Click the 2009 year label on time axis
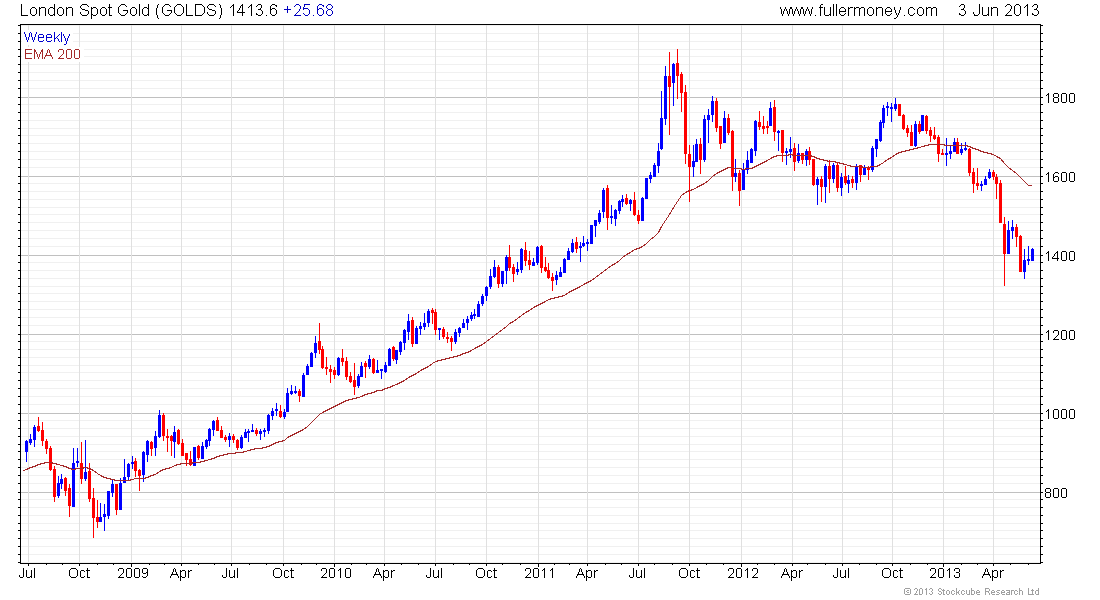This screenshot has height=600, width=1100. pos(133,573)
